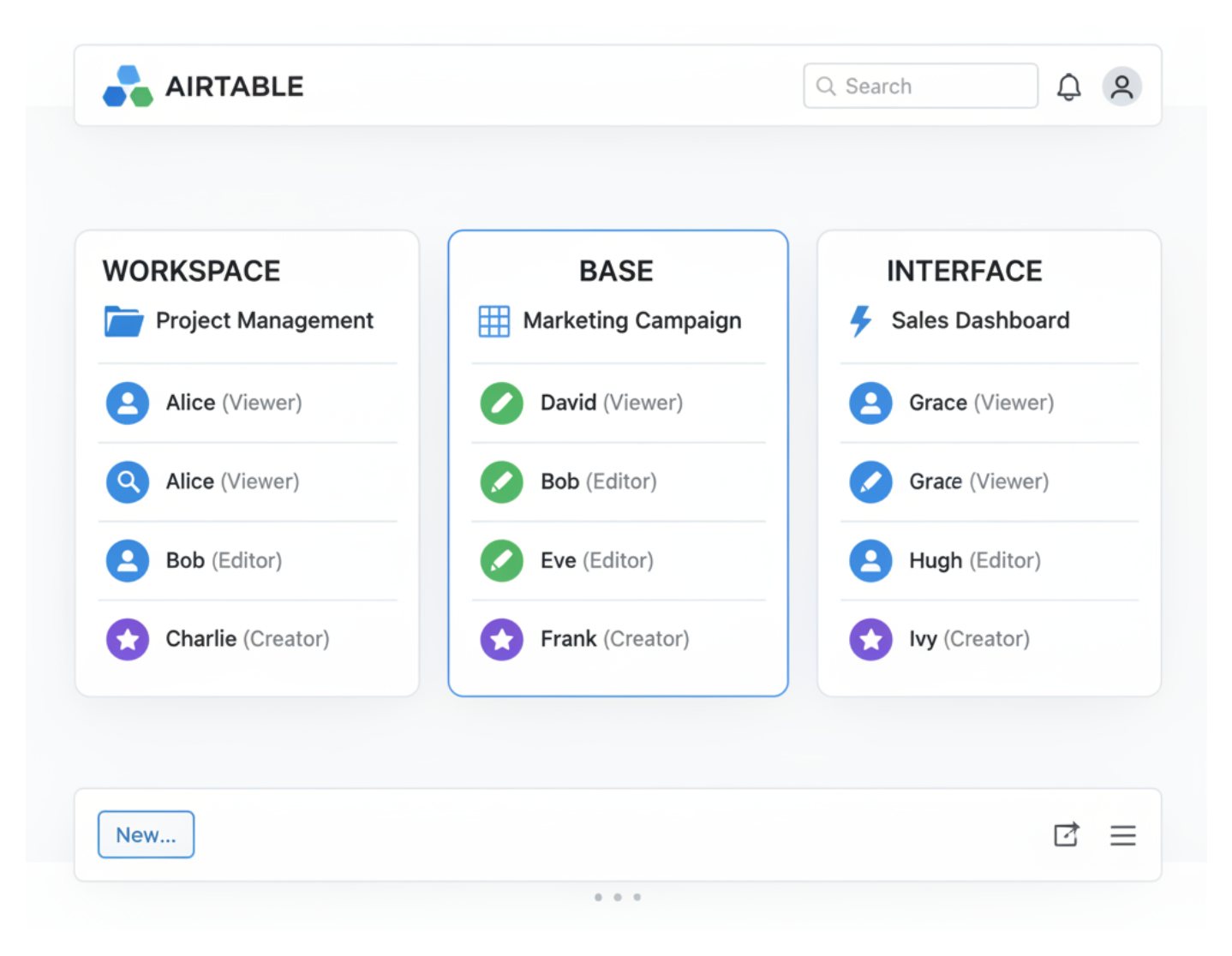Click the Project Management folder icon
The width and height of the screenshot is (1232, 956).
[123, 321]
